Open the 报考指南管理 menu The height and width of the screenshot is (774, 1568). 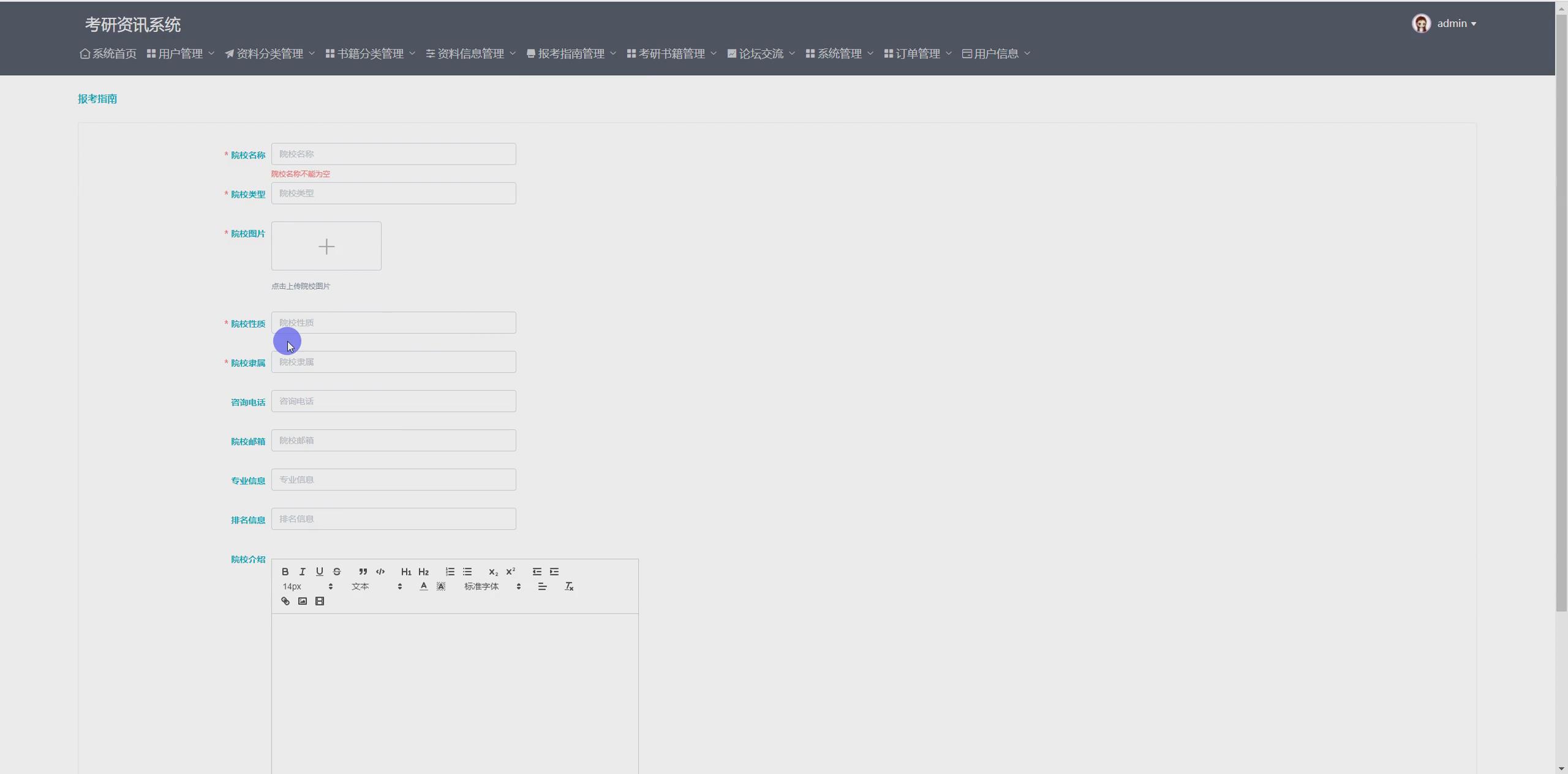(571, 54)
